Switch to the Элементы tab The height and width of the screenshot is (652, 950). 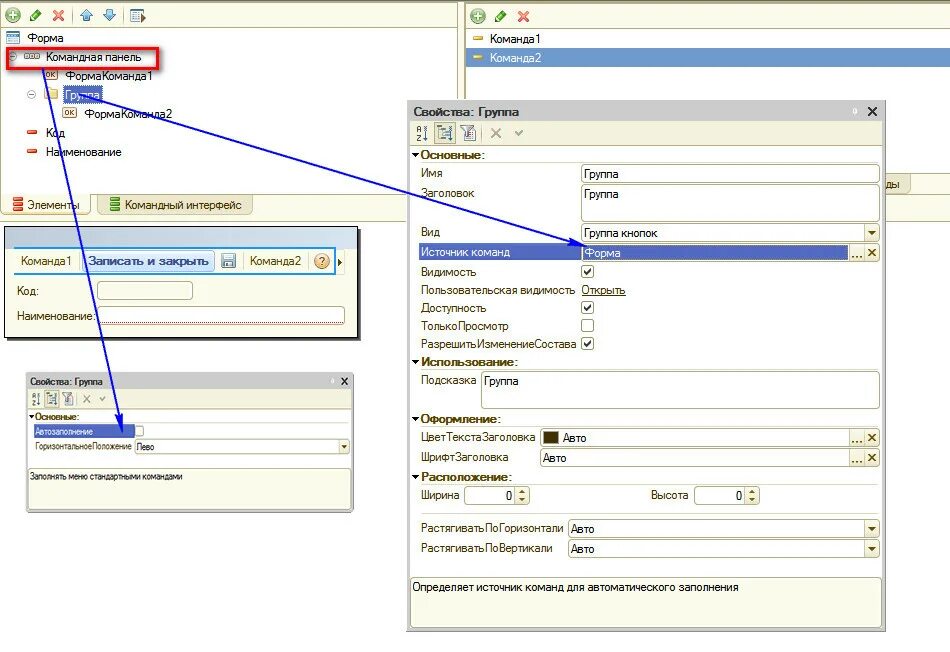pos(46,205)
